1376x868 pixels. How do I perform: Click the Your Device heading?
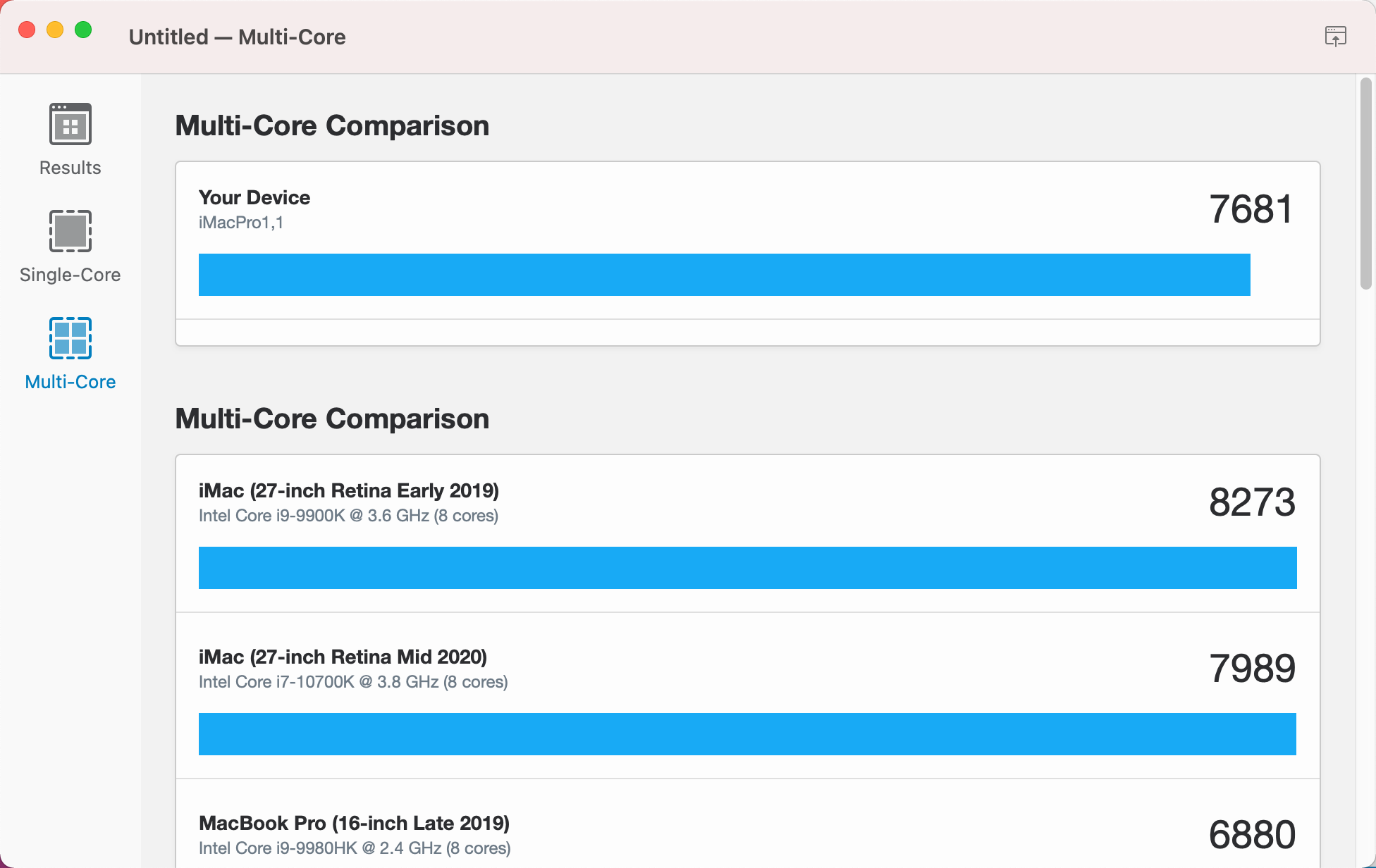(x=254, y=197)
